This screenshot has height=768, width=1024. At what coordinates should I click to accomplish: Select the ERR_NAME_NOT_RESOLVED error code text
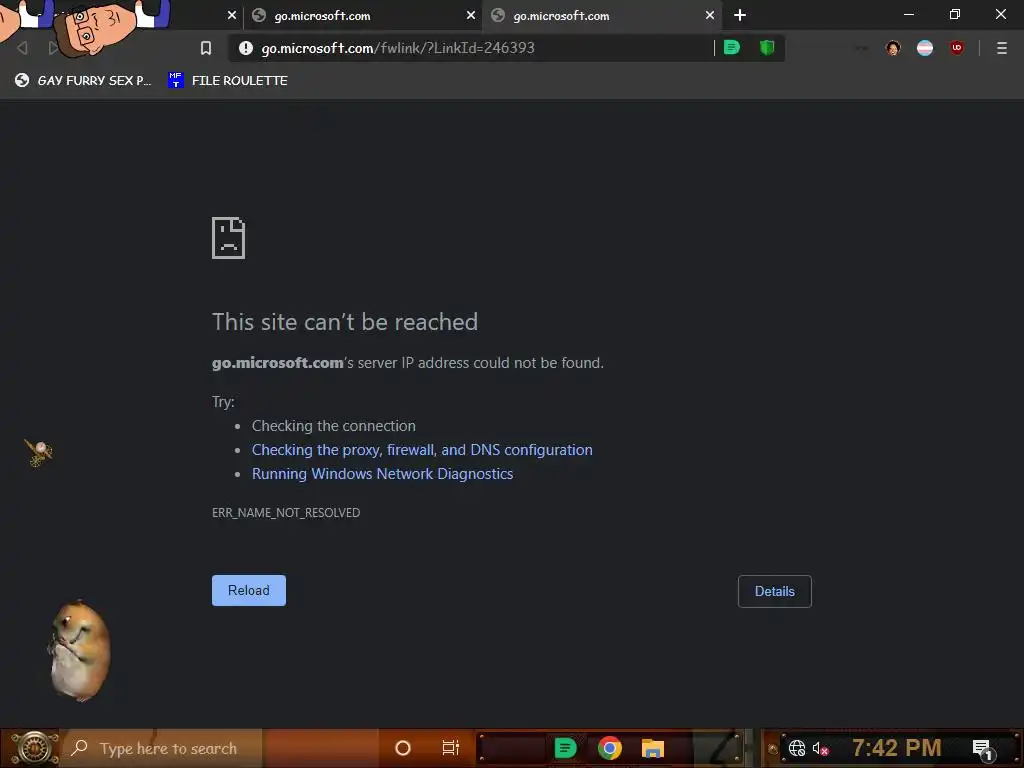tap(286, 513)
